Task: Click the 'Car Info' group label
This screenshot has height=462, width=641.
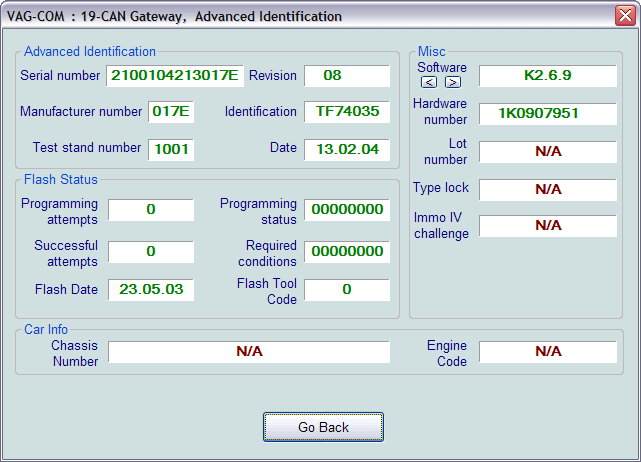Action: (x=46, y=330)
